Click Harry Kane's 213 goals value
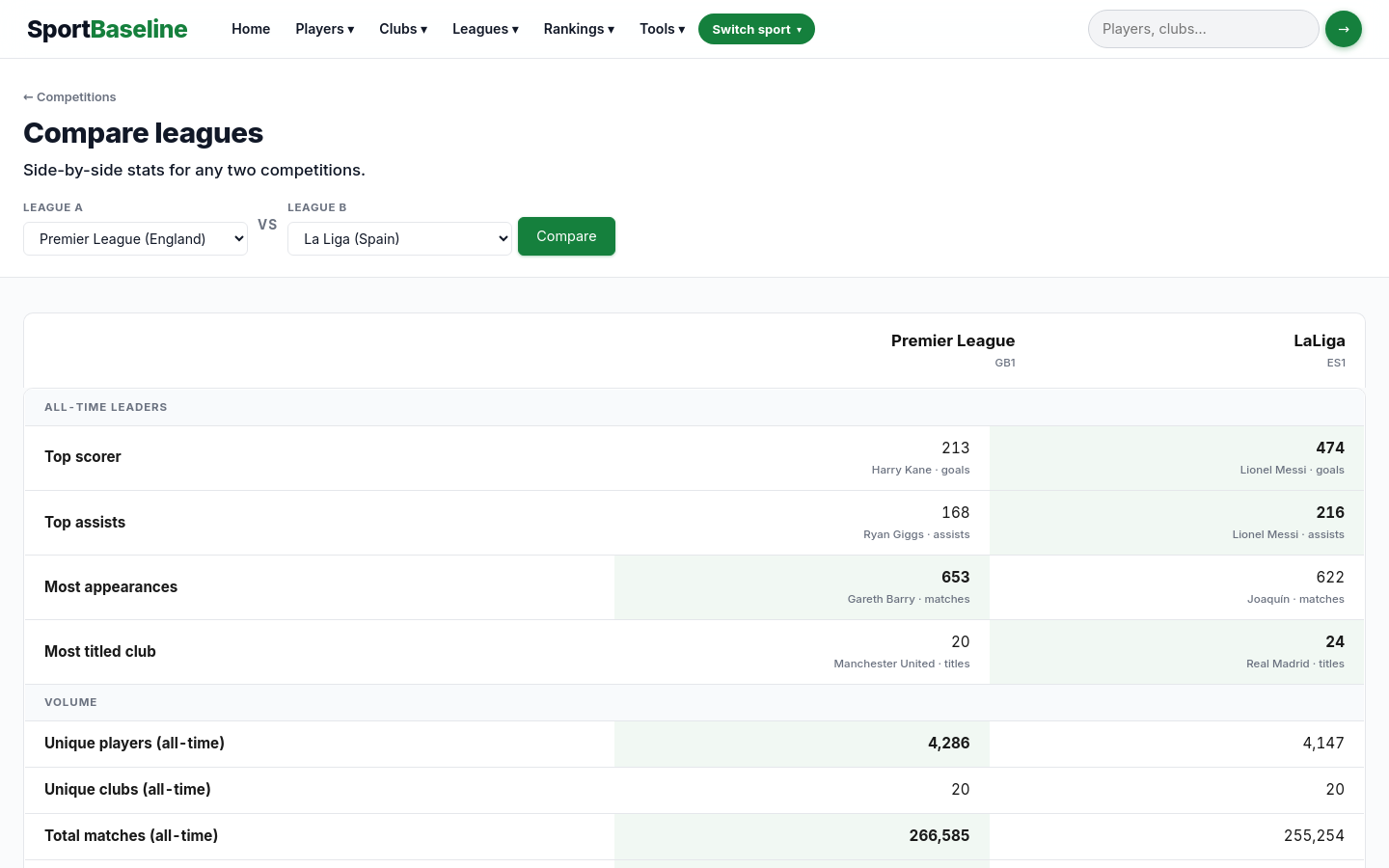This screenshot has width=1389, height=868. (955, 448)
